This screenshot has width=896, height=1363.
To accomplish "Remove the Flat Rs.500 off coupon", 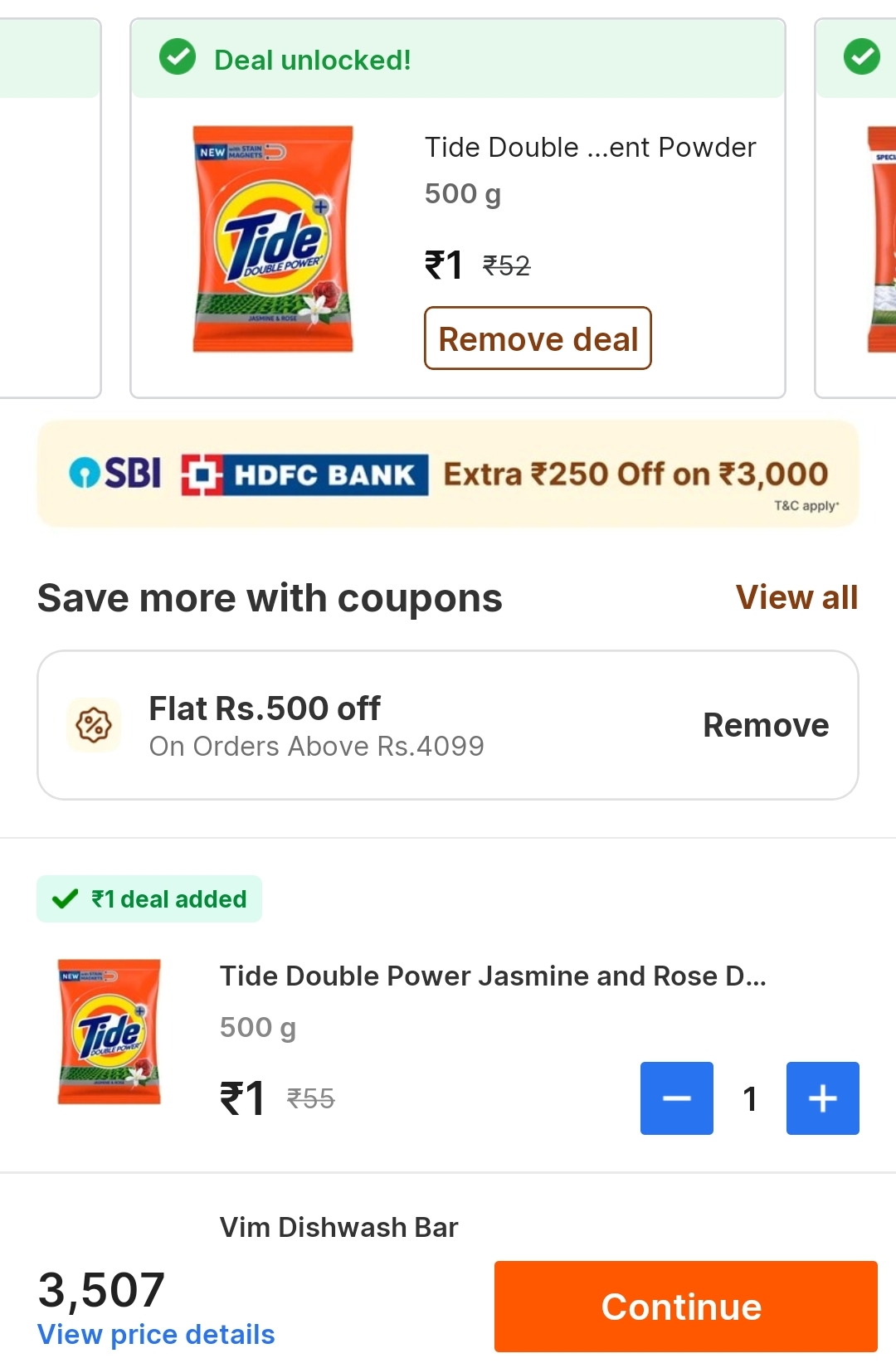I will [765, 723].
